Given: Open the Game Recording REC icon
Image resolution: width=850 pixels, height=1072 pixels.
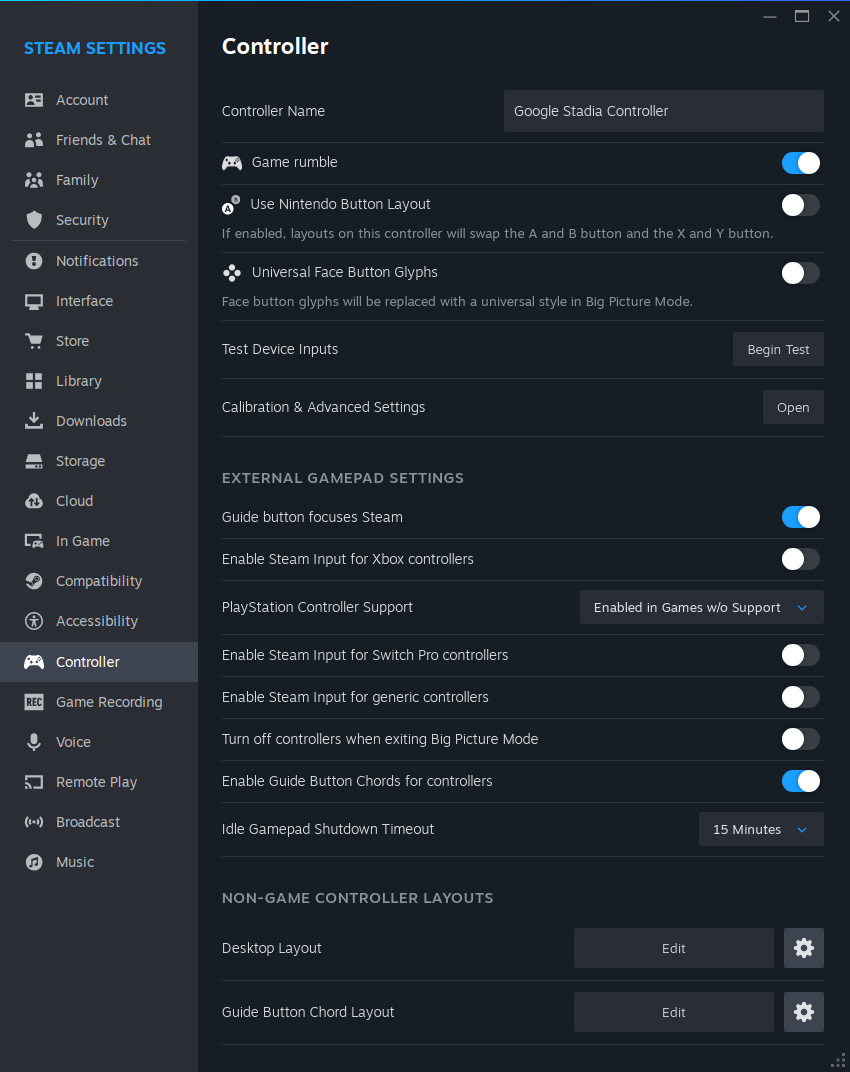Looking at the screenshot, I should (34, 702).
